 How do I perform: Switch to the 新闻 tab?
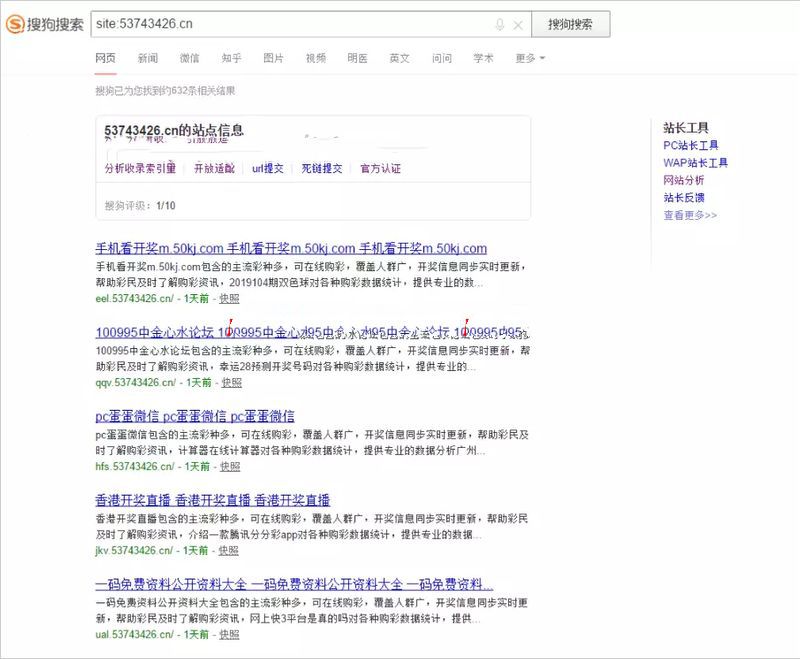click(x=147, y=58)
